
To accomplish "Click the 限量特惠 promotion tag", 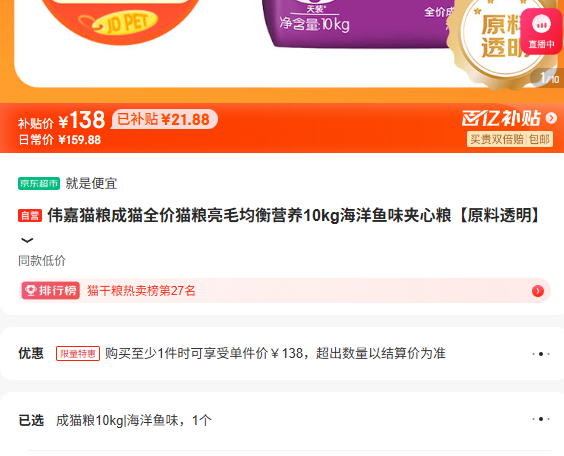I will 78,354.
